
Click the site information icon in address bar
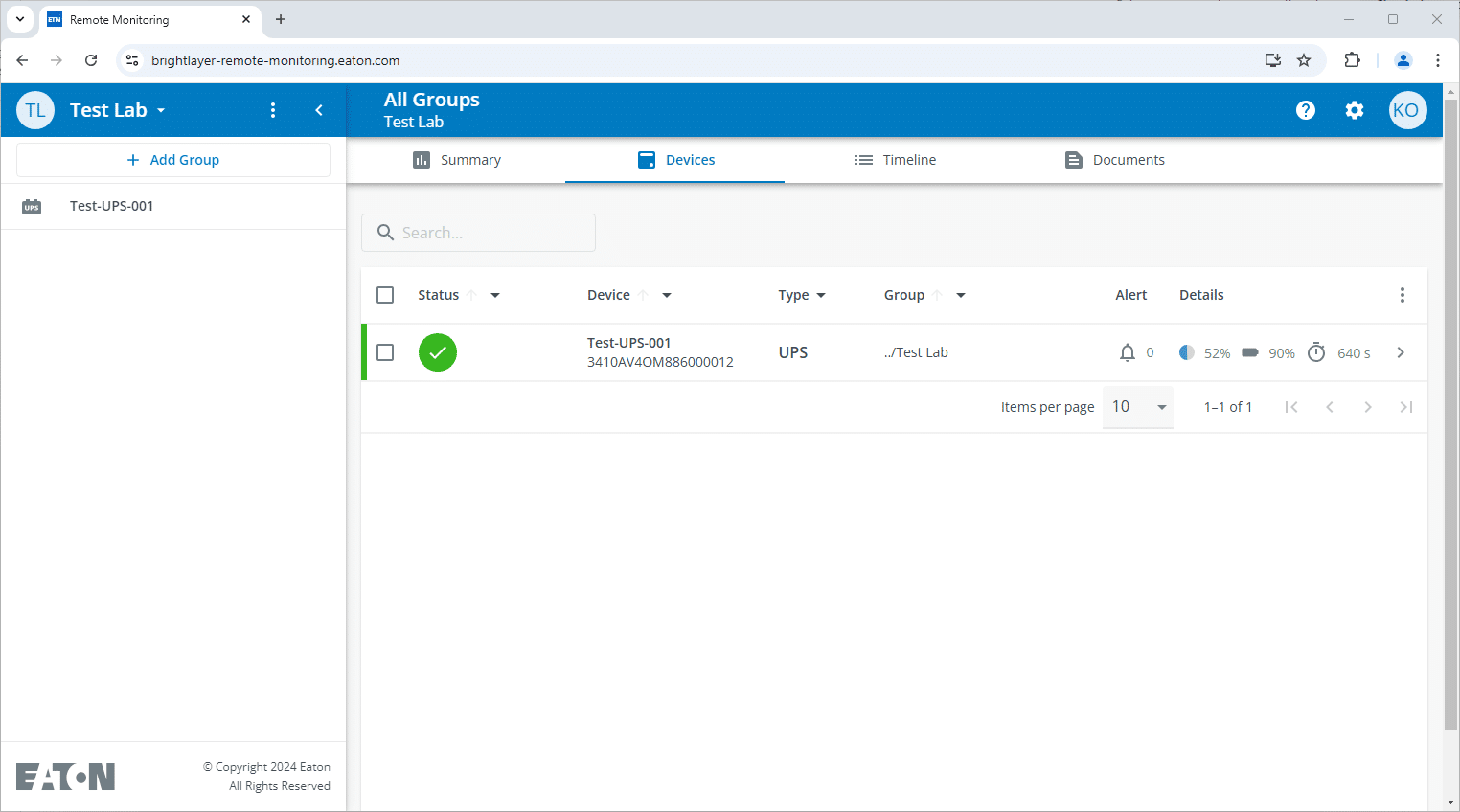pos(132,60)
